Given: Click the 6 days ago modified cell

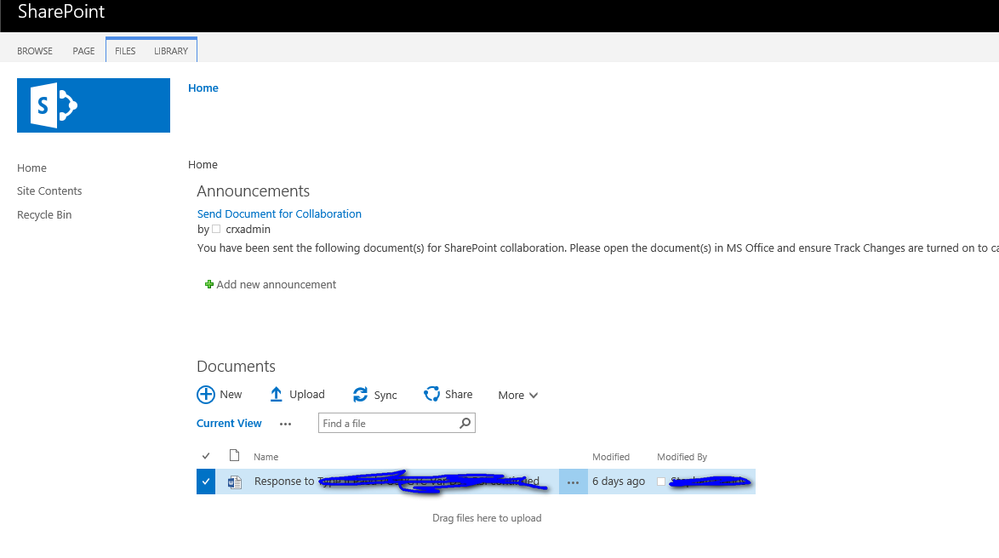Looking at the screenshot, I should point(619,481).
